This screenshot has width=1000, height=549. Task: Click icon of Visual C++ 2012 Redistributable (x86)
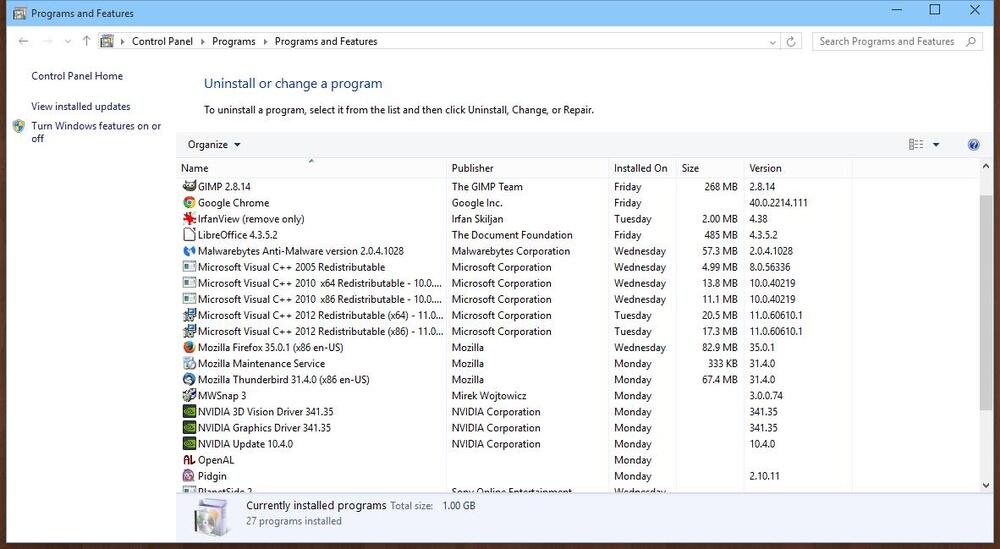[189, 332]
